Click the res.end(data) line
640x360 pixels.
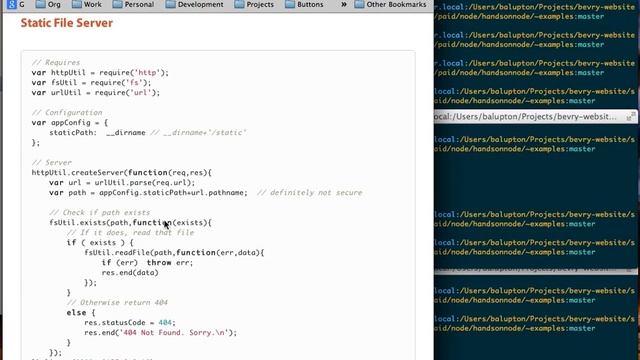130,273
